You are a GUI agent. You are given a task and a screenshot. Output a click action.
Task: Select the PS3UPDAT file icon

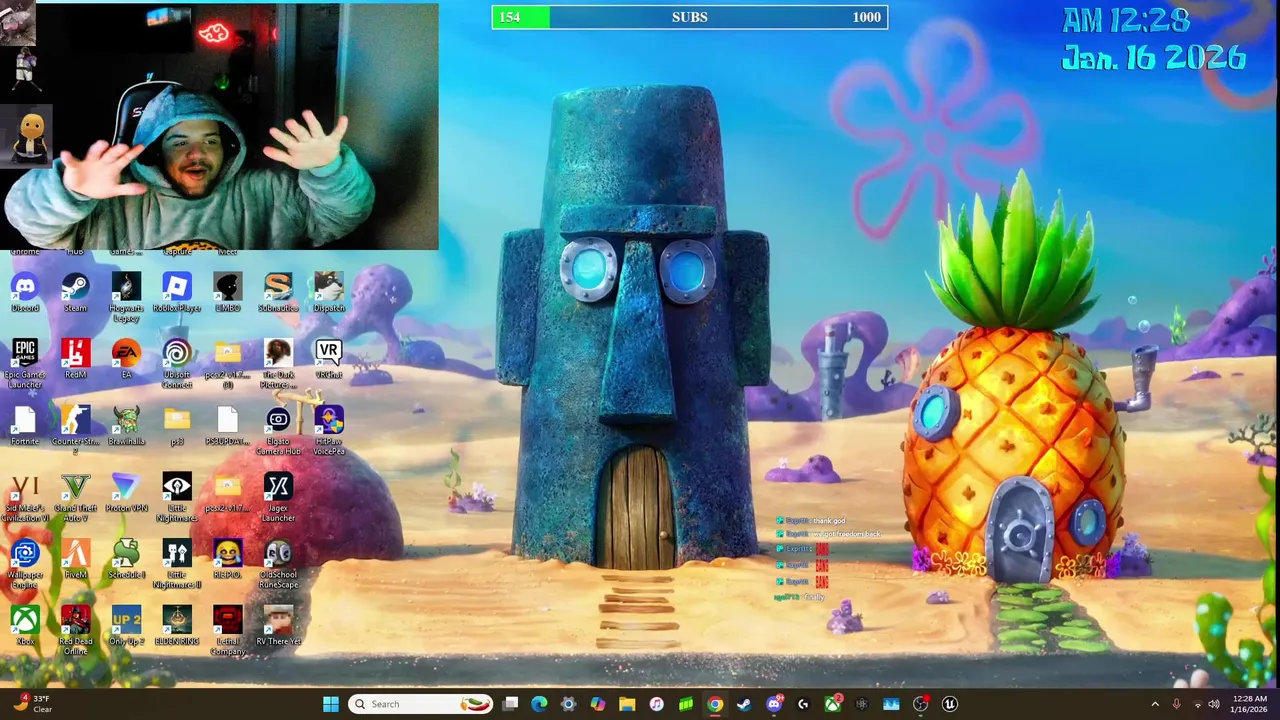pyautogui.click(x=227, y=425)
